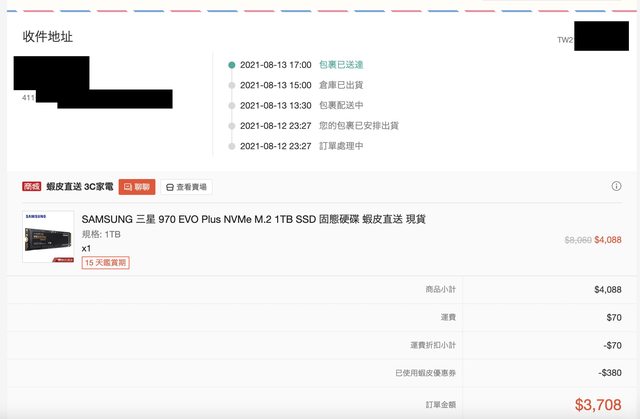The height and width of the screenshot is (419, 640).
Task: Click the 15 天鑑賞期 tag
Action: point(105,262)
